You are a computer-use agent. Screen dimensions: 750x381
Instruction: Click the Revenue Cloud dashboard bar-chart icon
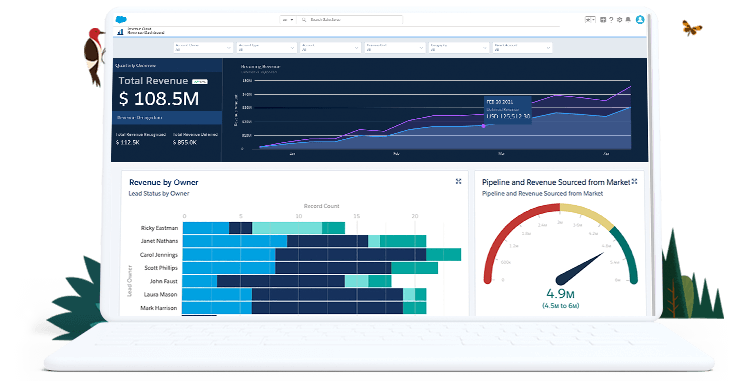[x=120, y=32]
